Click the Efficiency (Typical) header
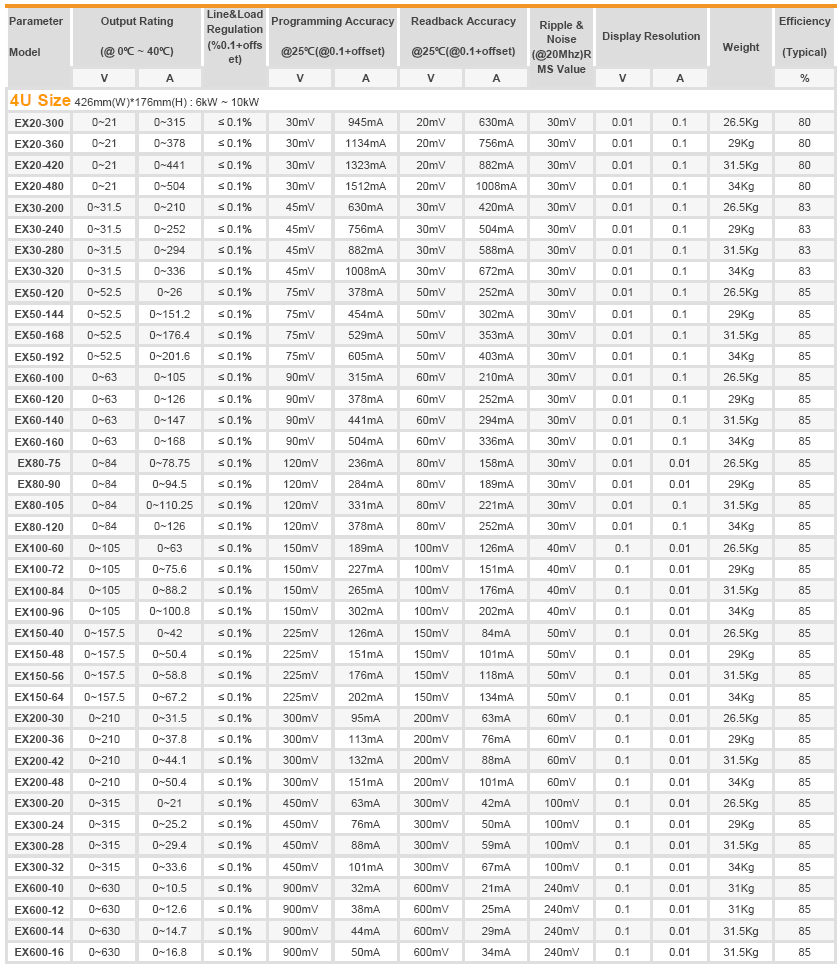Viewport: 840px width, 968px height. coord(804,36)
